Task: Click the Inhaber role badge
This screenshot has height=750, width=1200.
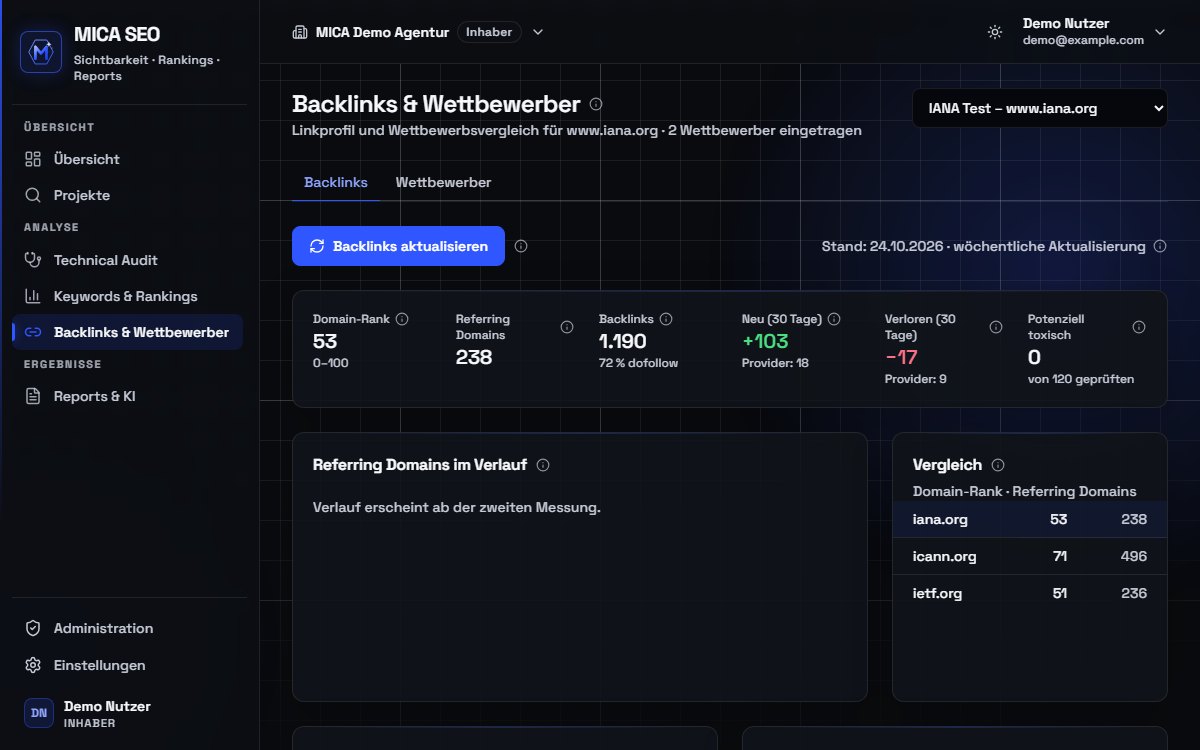Action: tap(490, 32)
